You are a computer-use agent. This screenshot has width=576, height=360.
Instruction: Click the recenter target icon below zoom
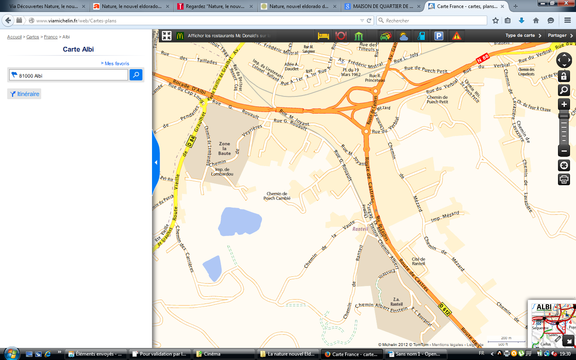(564, 165)
